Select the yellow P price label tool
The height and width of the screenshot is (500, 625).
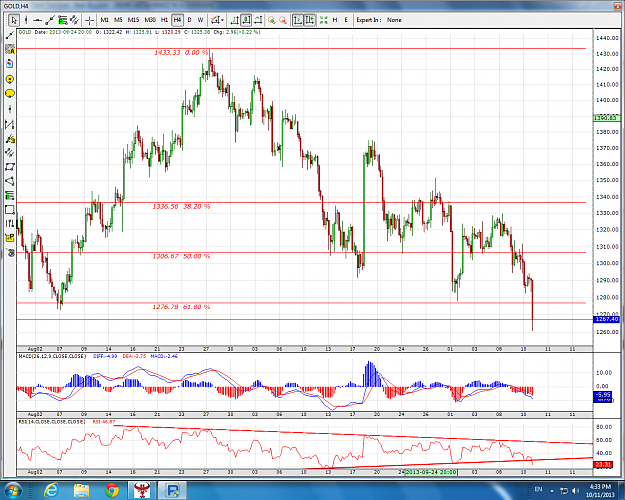coord(10,238)
